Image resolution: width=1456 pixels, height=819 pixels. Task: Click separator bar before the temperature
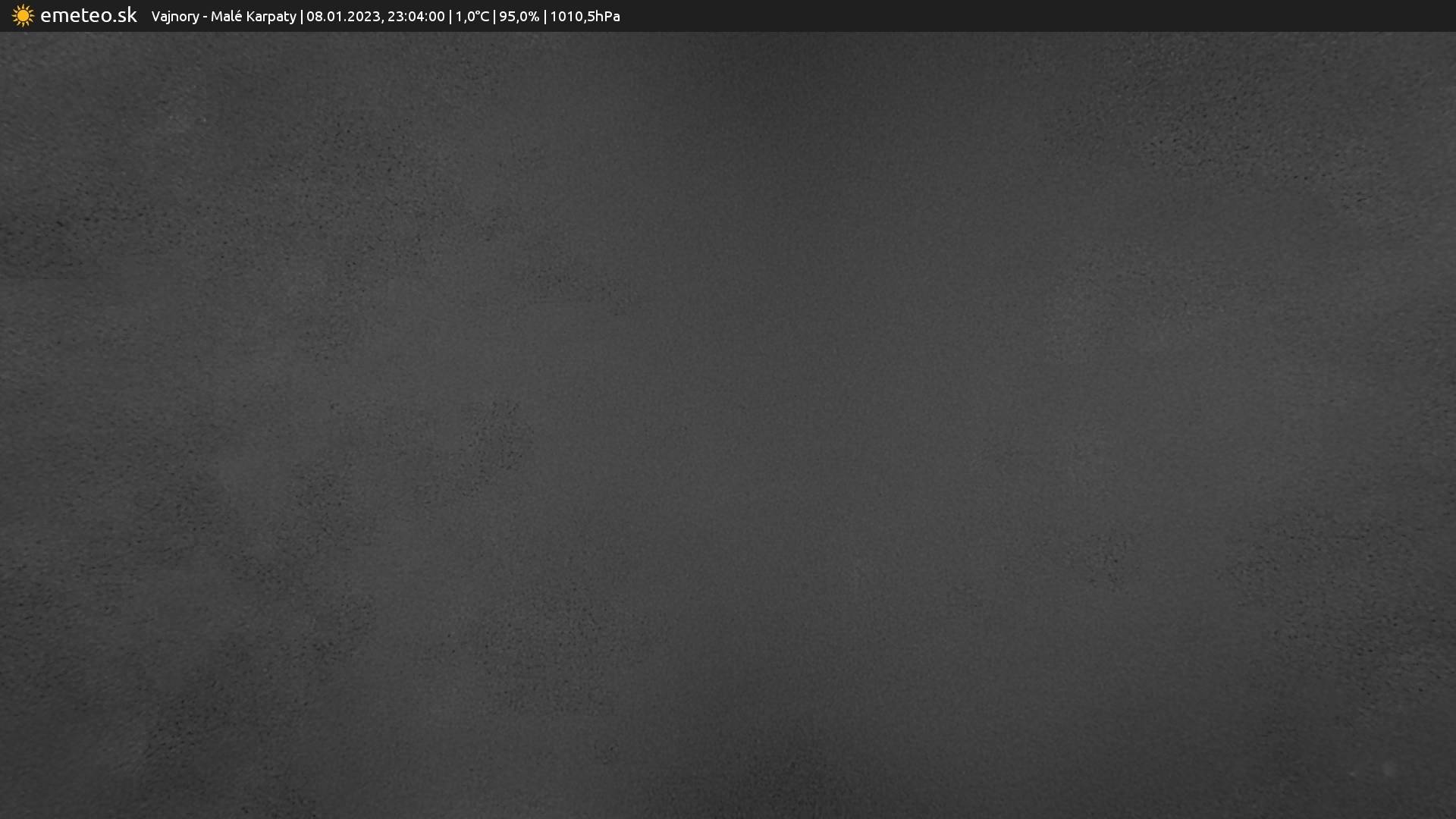click(x=450, y=17)
